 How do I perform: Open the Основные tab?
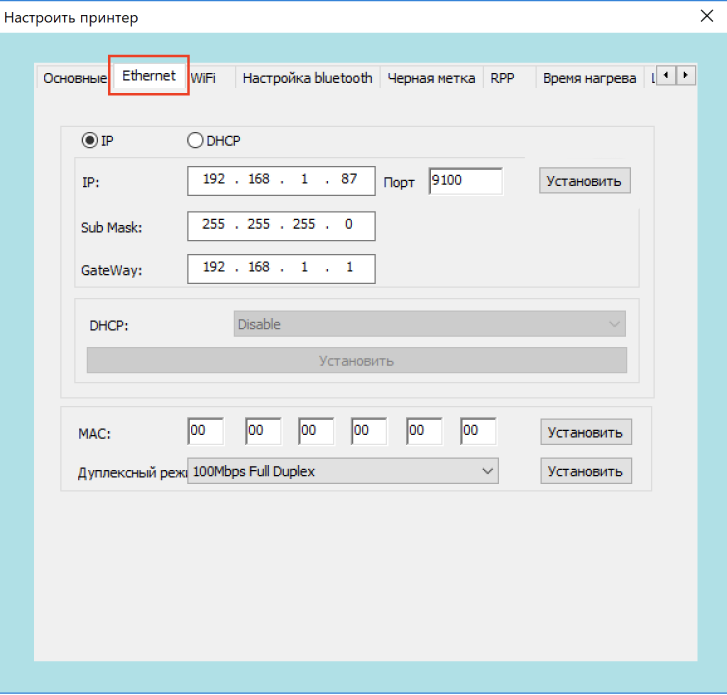pyautogui.click(x=74, y=79)
